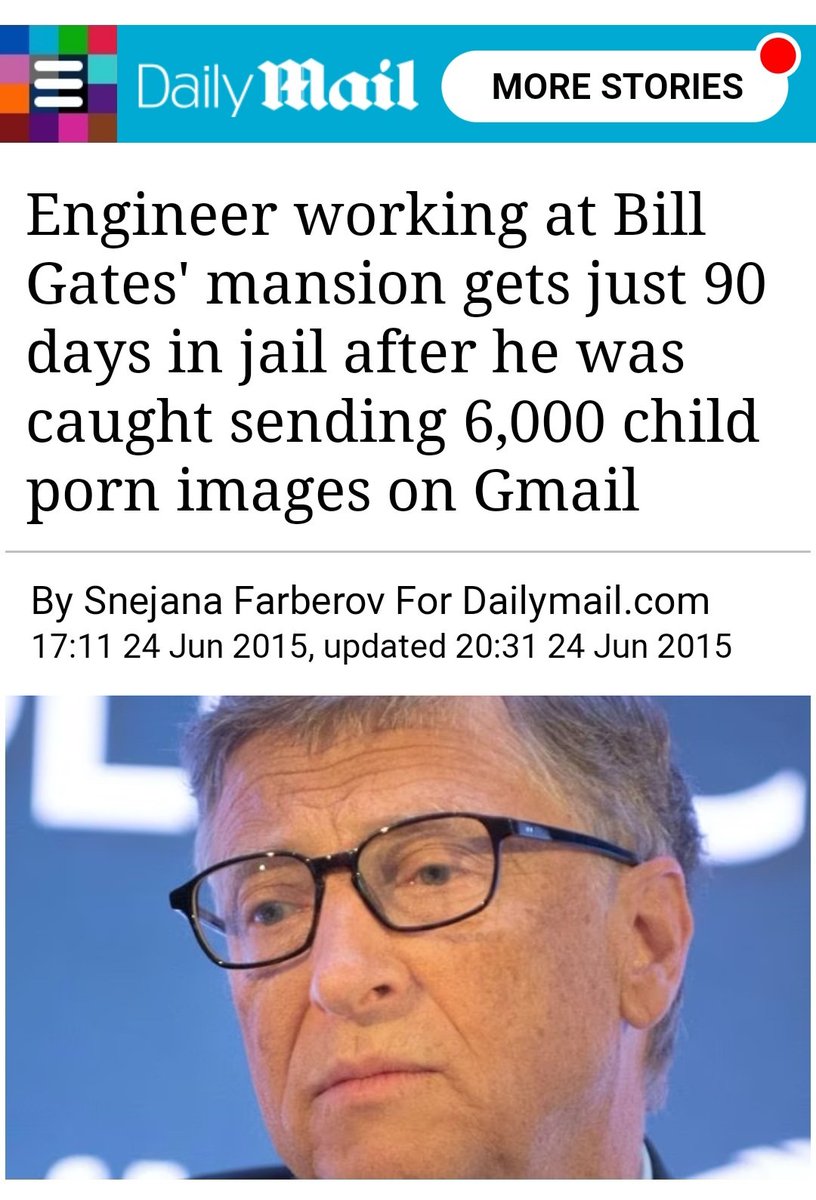
Task: Click the divider line below the headline
Action: click(x=408, y=551)
